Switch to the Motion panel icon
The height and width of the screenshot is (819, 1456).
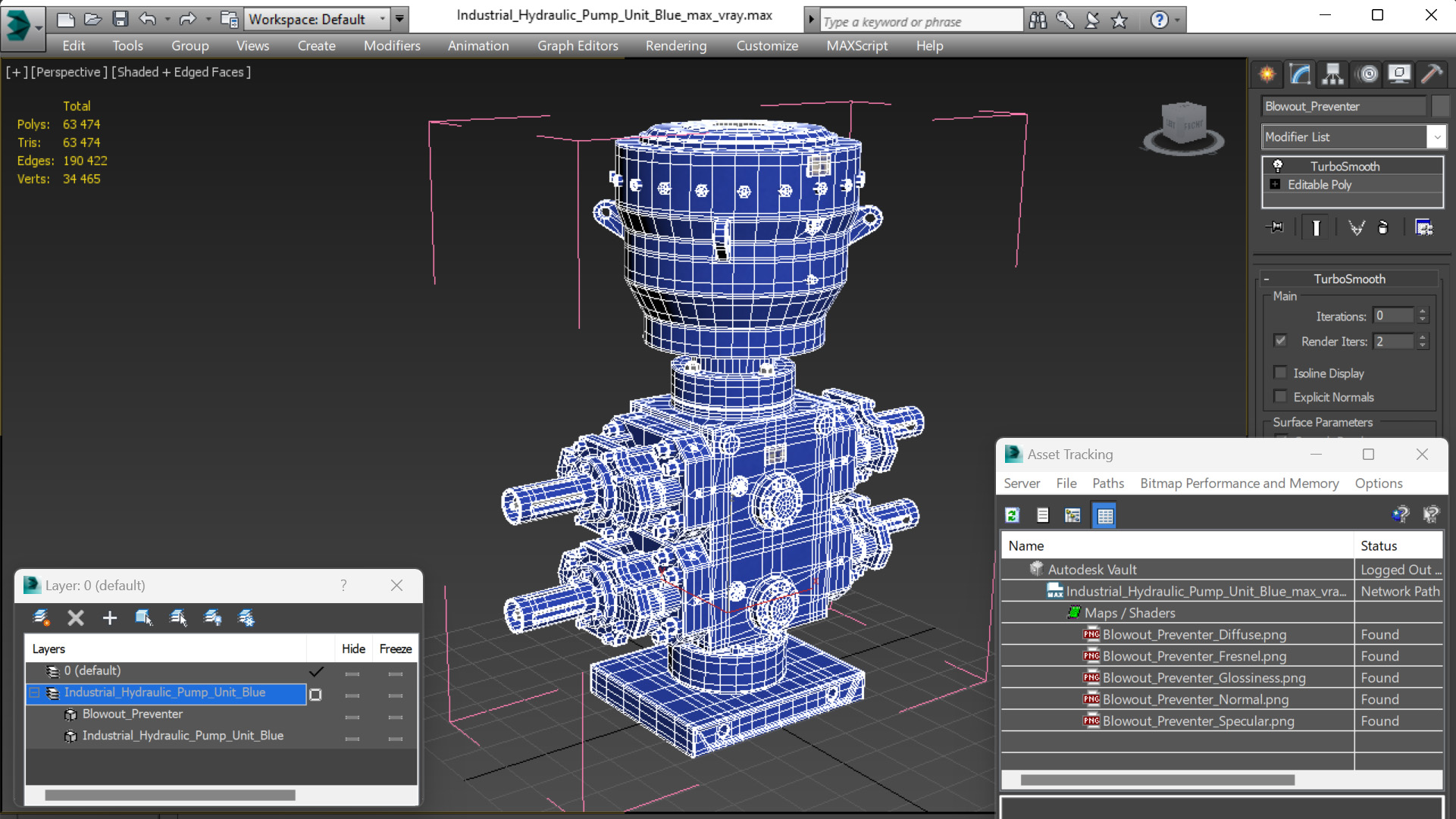click(1367, 74)
